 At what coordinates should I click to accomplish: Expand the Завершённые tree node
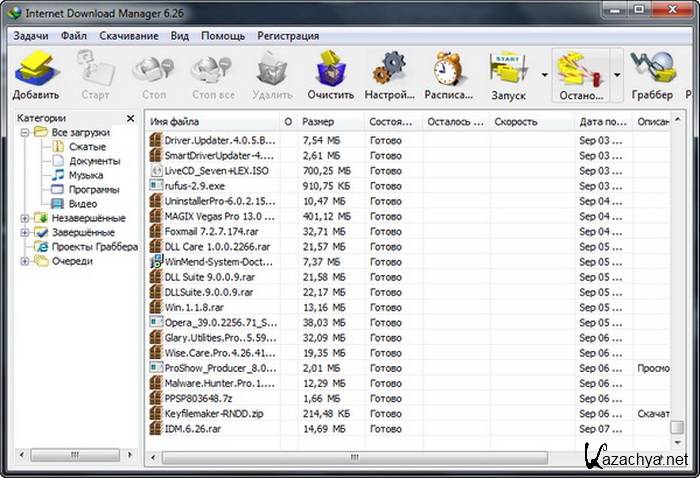25,232
